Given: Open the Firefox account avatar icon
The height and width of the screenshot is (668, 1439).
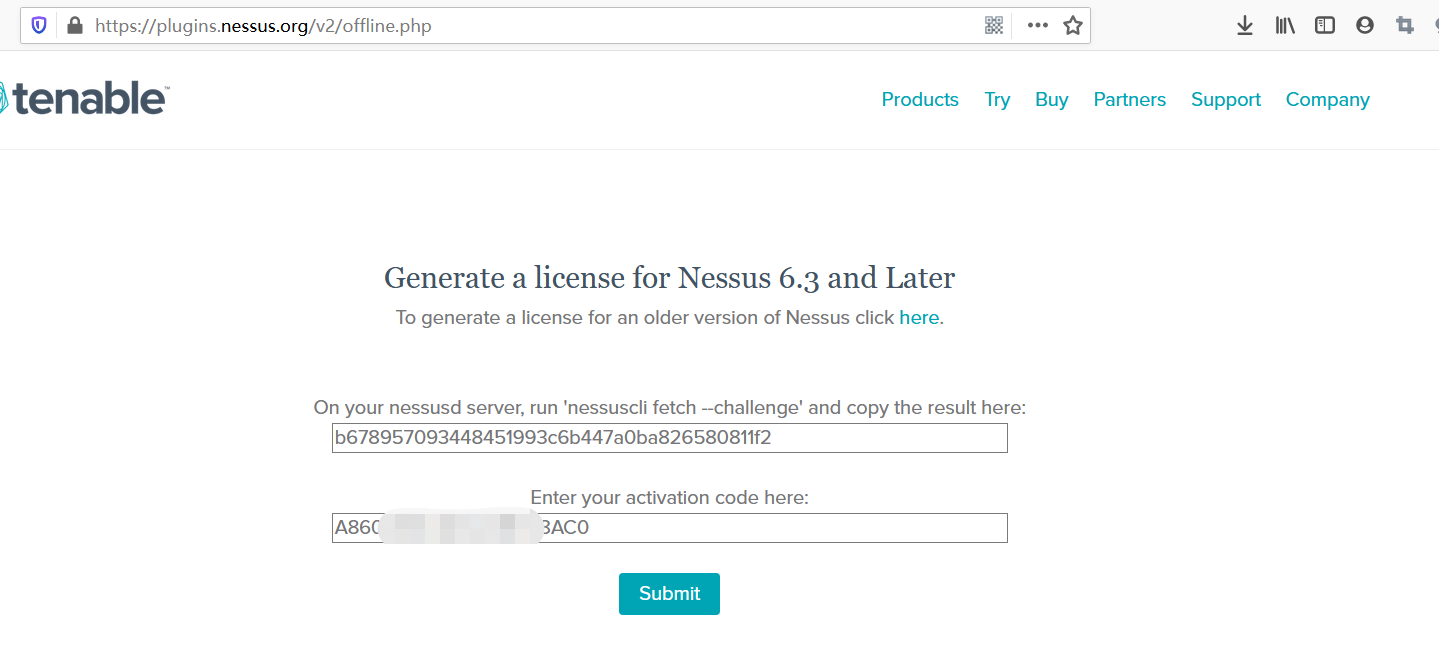Looking at the screenshot, I should [1365, 26].
